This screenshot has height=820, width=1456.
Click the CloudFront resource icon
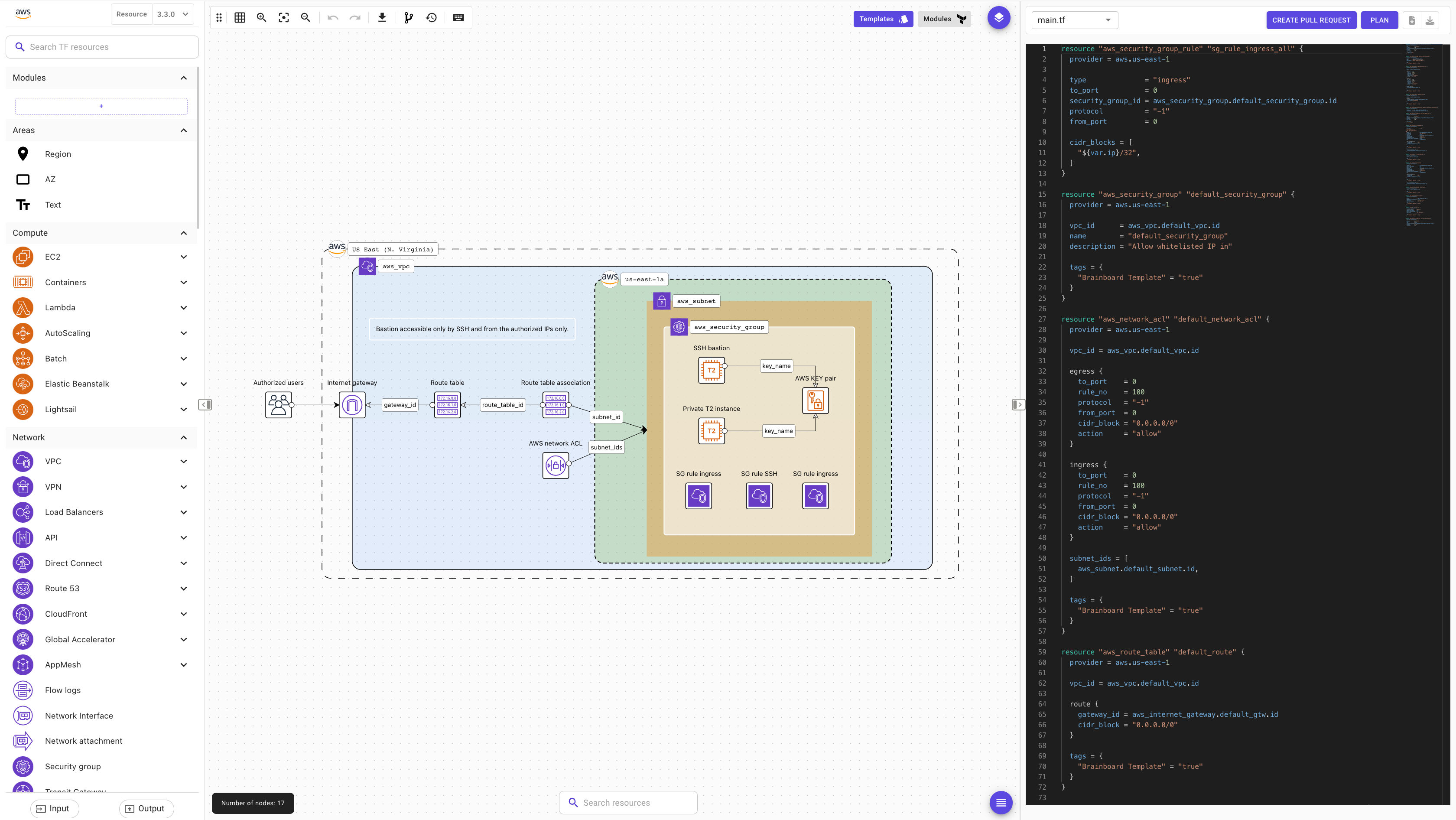(x=23, y=614)
